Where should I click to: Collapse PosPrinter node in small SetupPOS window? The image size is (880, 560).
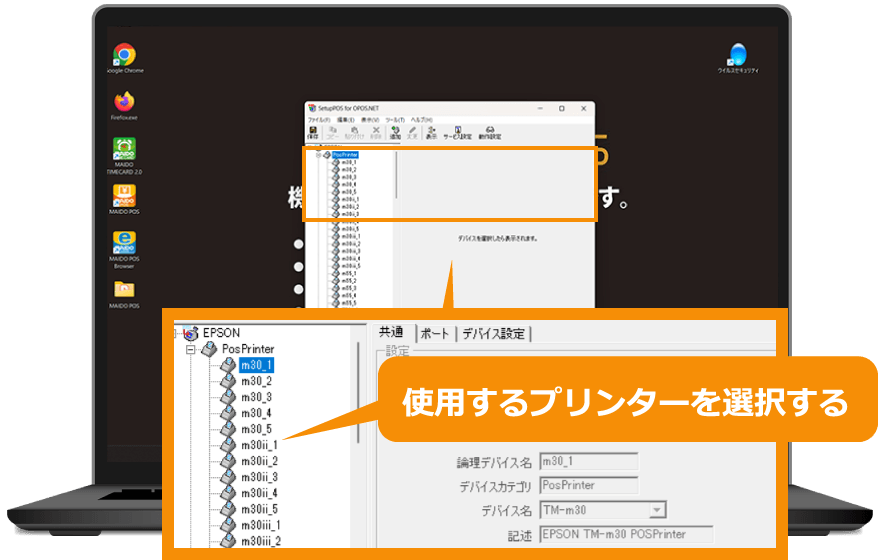(x=318, y=155)
